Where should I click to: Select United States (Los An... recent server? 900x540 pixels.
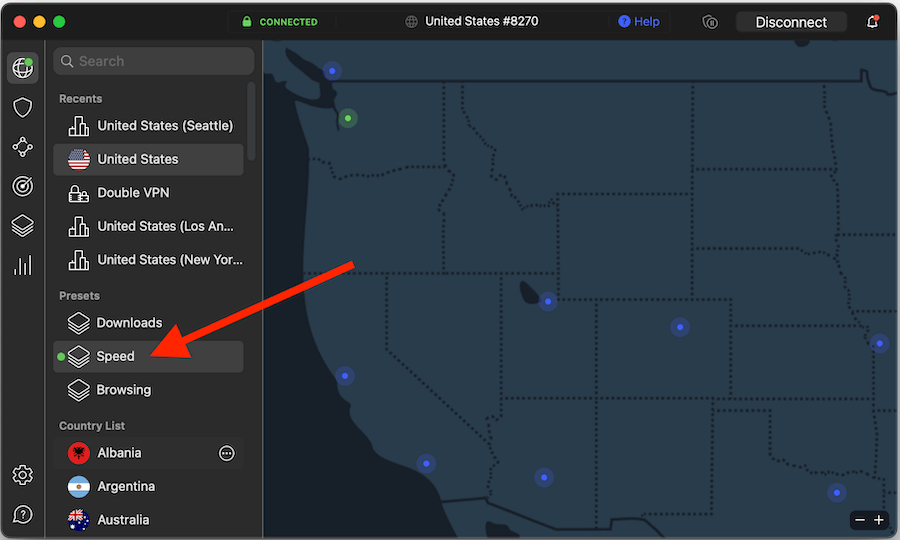148,226
